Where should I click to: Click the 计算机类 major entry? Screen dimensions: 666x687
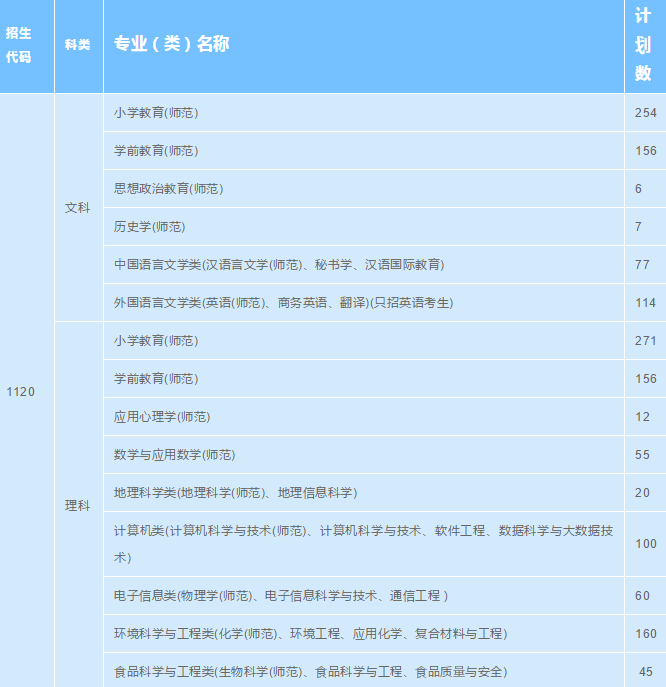coord(364,543)
